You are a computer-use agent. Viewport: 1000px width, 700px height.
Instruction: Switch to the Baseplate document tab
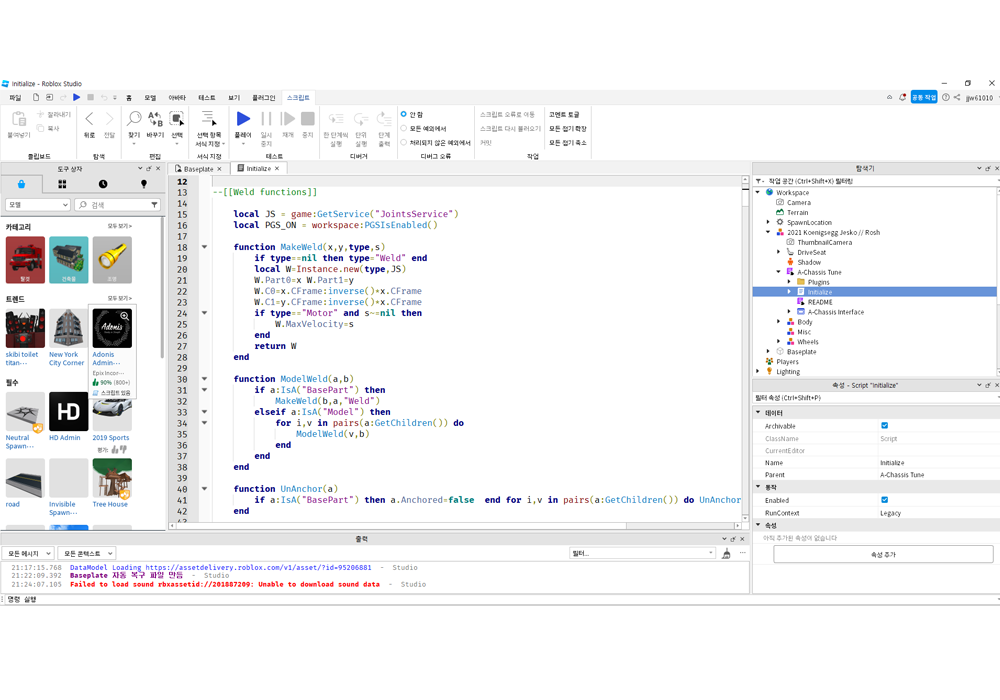pyautogui.click(x=198, y=169)
